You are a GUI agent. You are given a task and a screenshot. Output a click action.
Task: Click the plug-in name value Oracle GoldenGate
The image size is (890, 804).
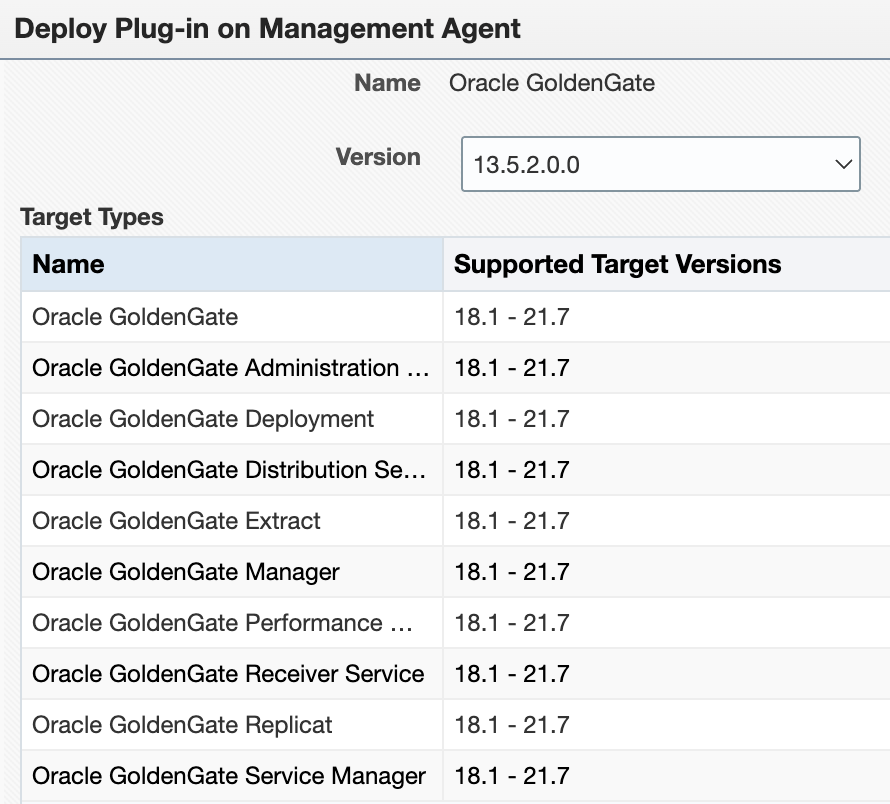coord(552,83)
